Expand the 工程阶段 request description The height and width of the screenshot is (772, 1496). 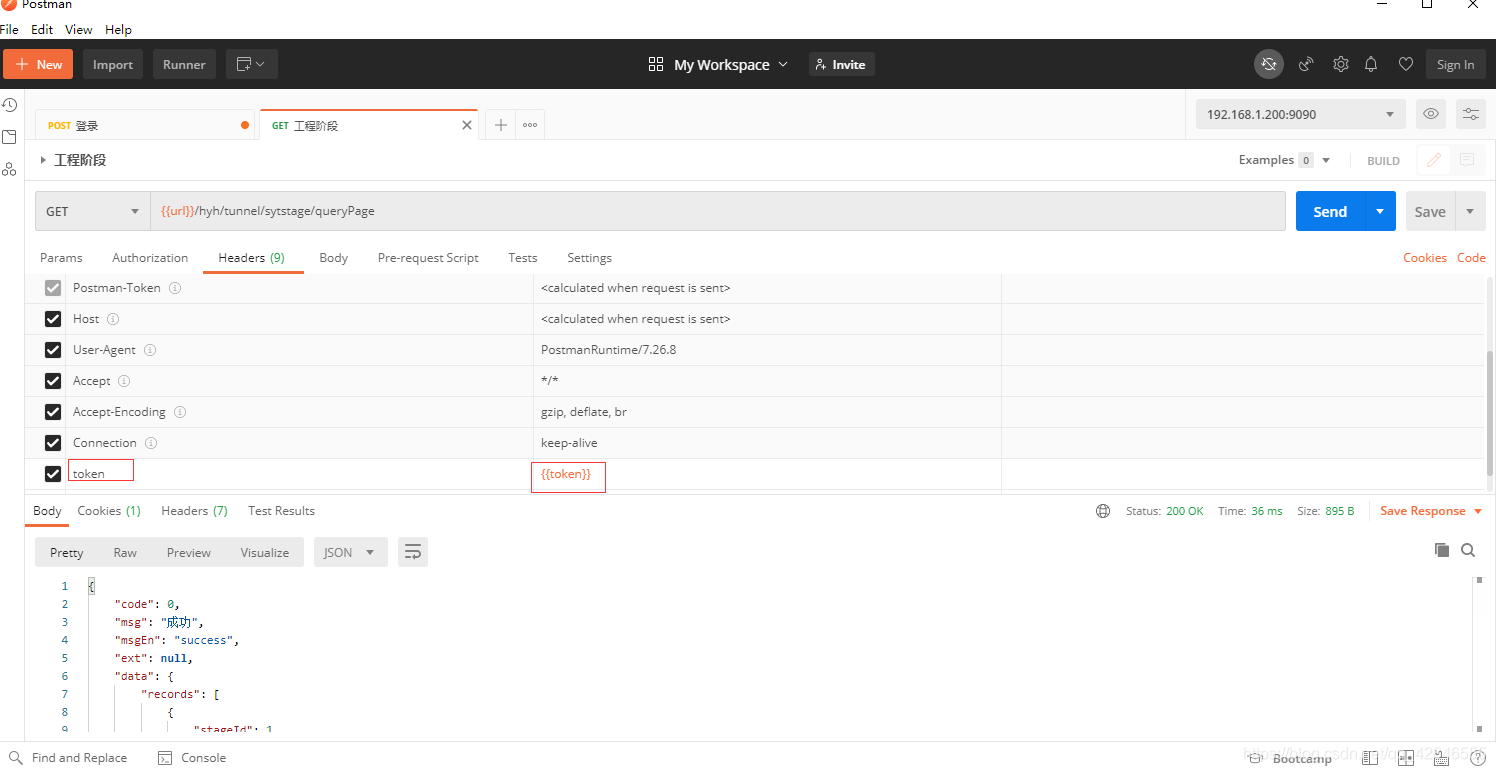pos(43,160)
